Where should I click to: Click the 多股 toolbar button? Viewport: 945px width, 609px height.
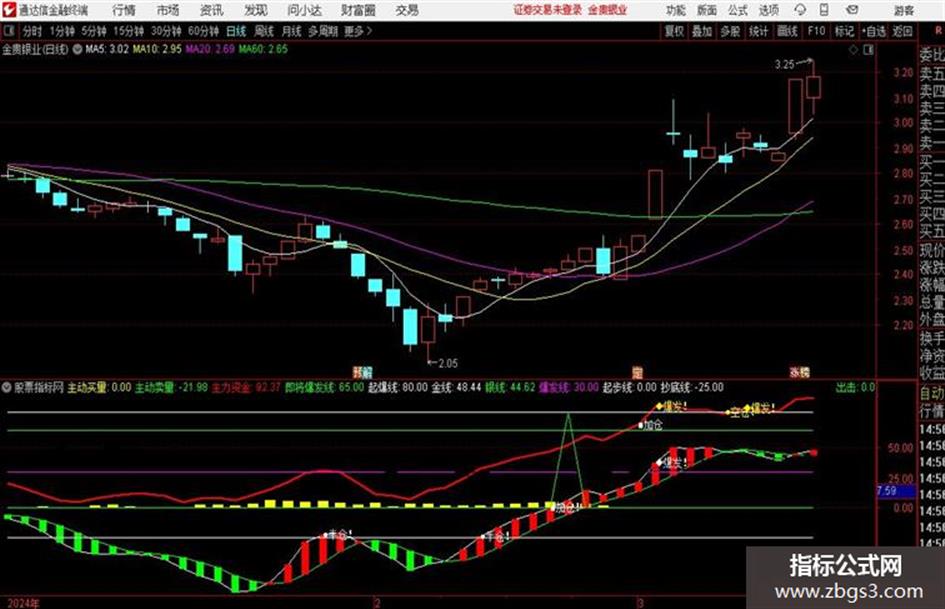point(730,31)
